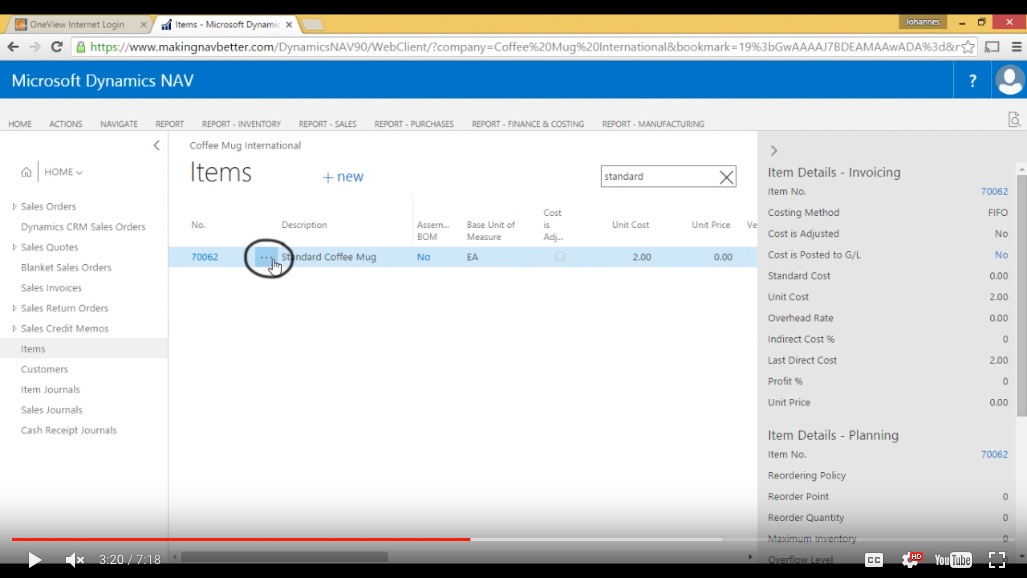Click the home house icon
This screenshot has width=1027, height=578.
26,172
